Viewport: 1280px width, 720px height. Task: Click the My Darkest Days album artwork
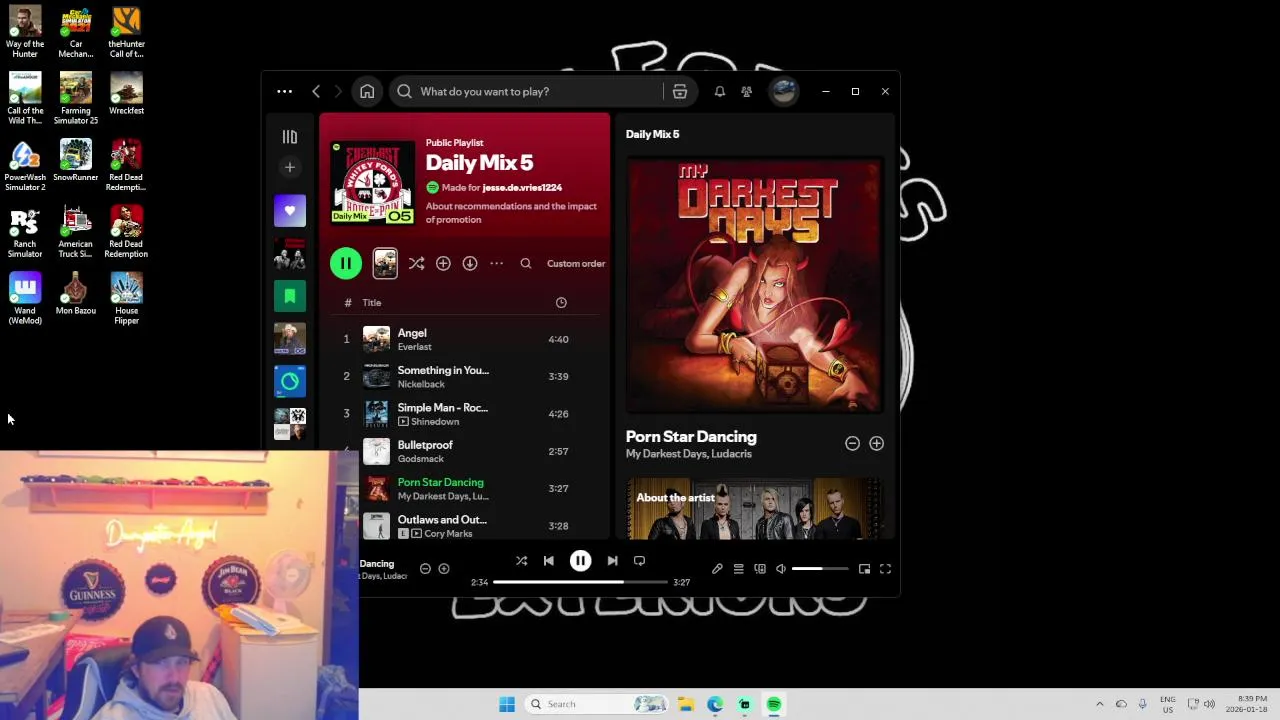point(753,285)
